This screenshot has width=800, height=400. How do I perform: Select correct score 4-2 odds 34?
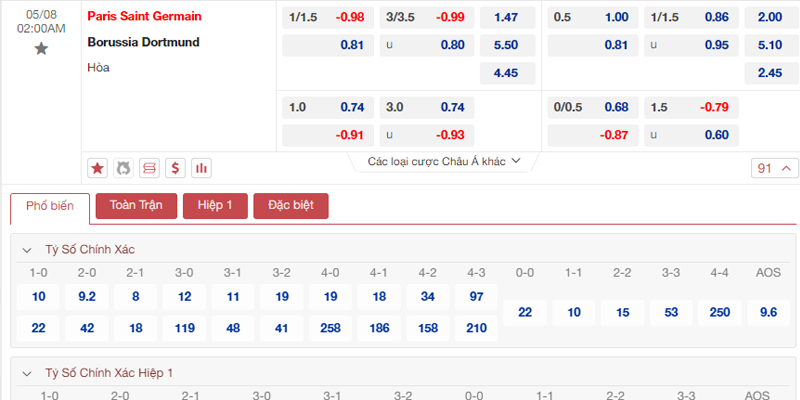[x=428, y=297]
